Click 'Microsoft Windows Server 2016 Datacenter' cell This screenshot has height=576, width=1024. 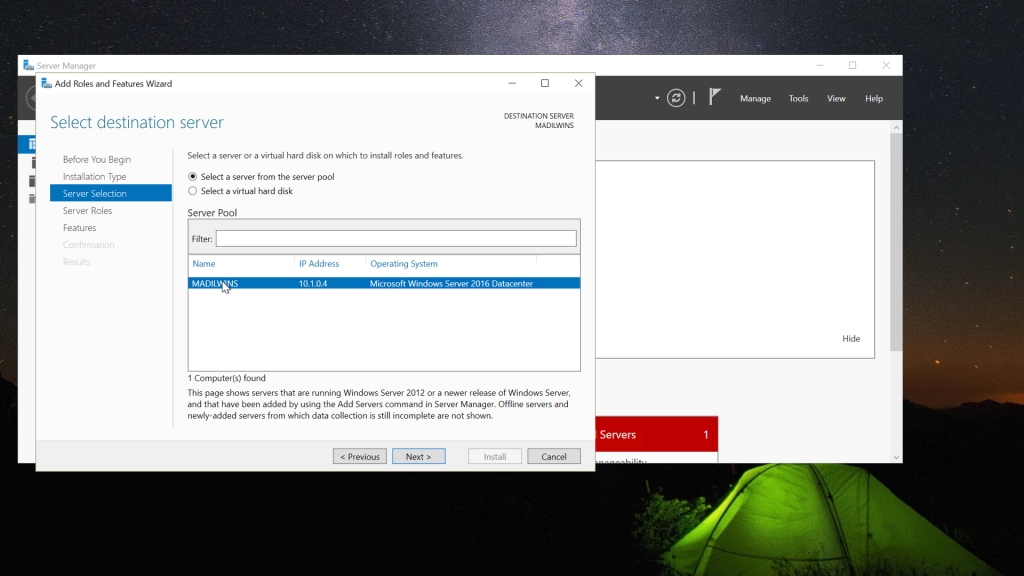coord(451,283)
